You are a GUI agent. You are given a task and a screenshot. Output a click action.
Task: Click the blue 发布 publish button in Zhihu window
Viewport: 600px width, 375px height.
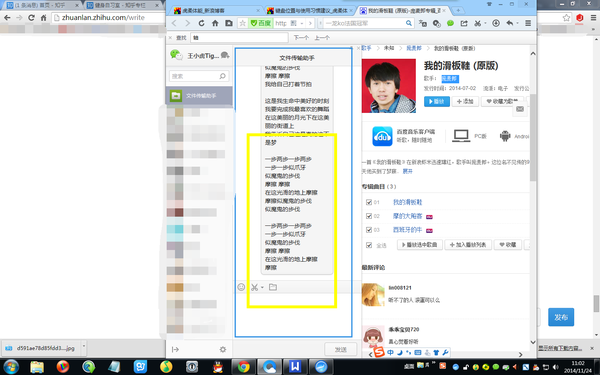tap(561, 317)
